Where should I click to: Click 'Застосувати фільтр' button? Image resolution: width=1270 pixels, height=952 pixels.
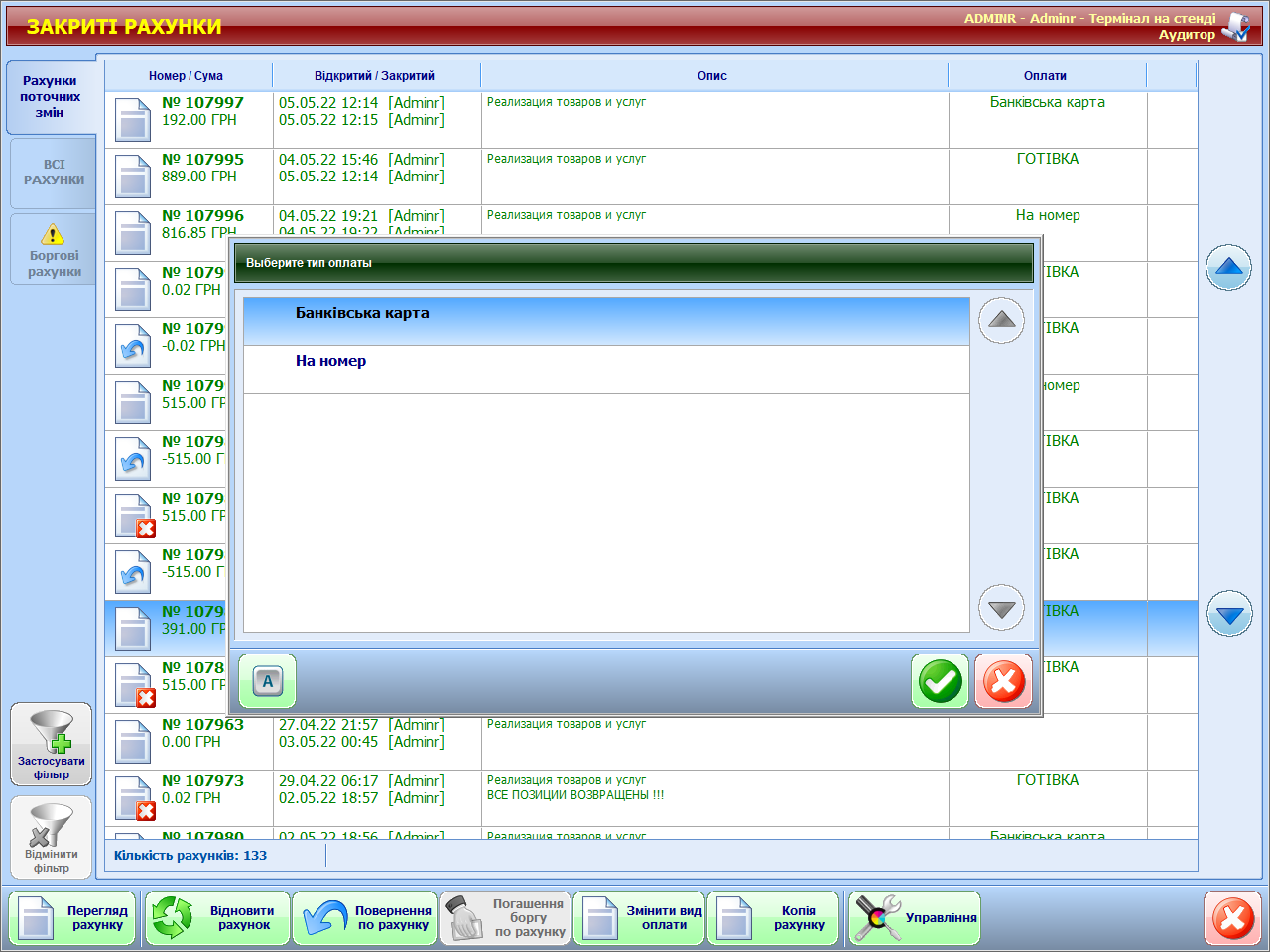point(52,745)
